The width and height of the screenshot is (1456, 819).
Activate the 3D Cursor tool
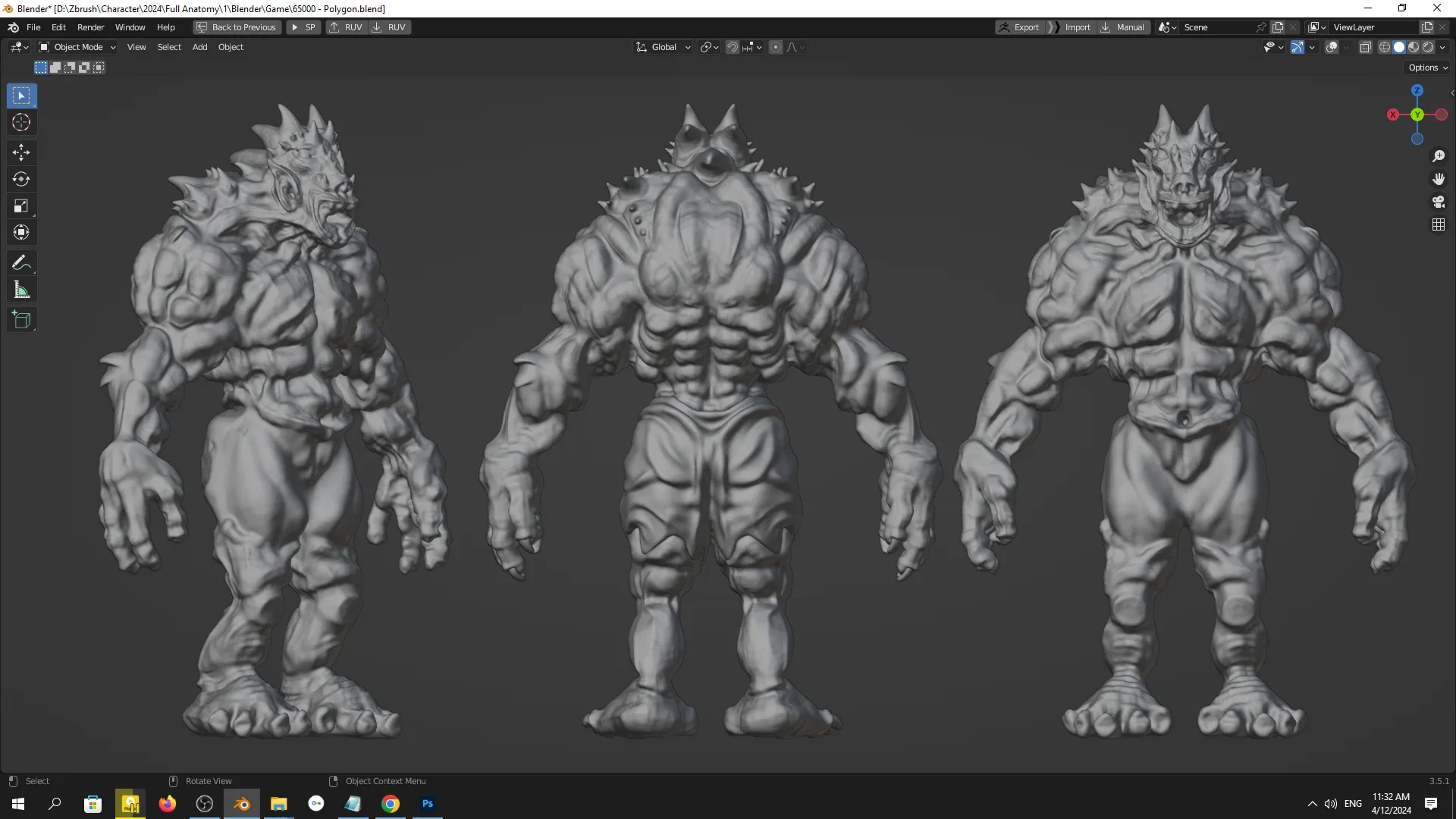tap(21, 122)
